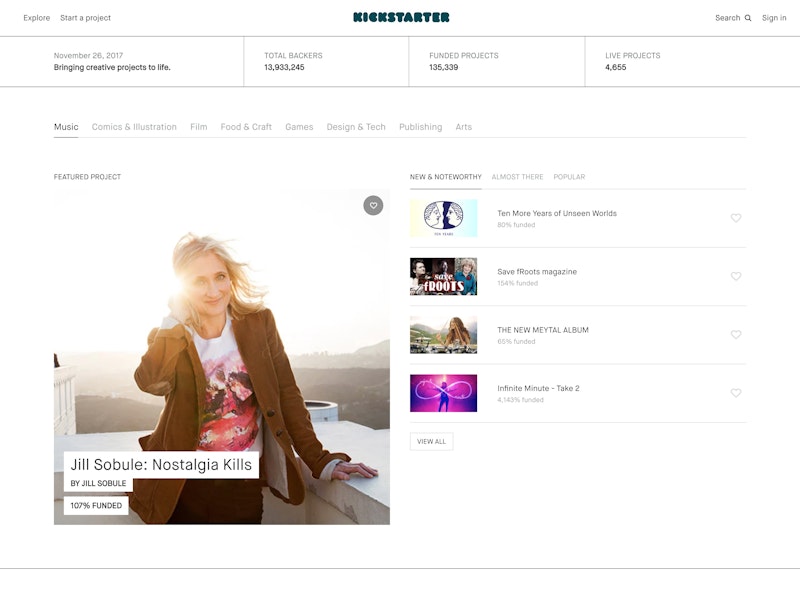Go to Start a project

[x=85, y=18]
